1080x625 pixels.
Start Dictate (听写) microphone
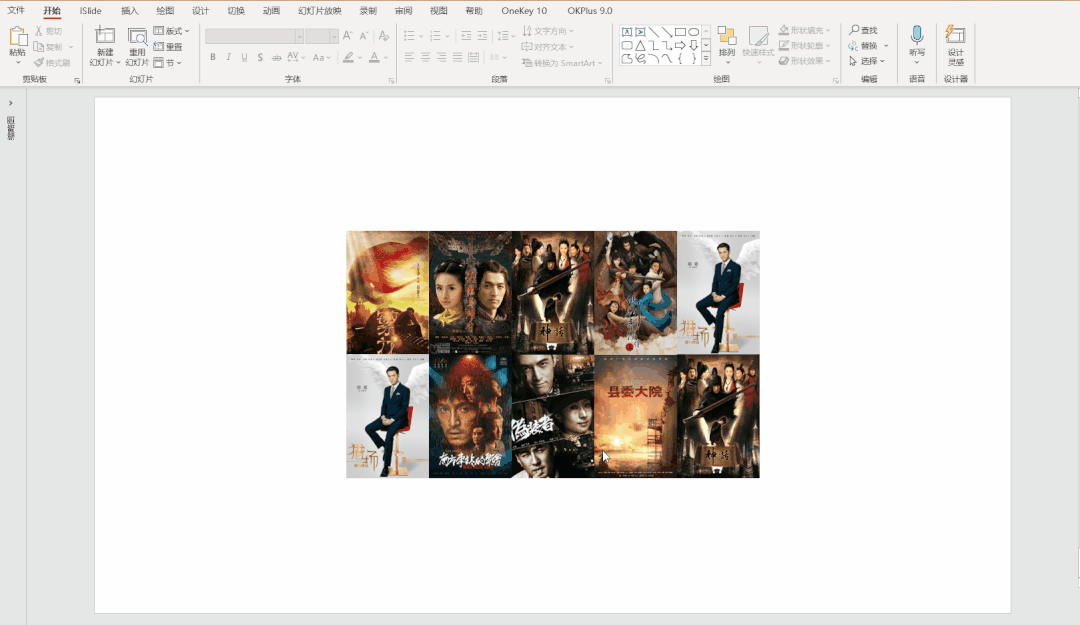tap(917, 35)
